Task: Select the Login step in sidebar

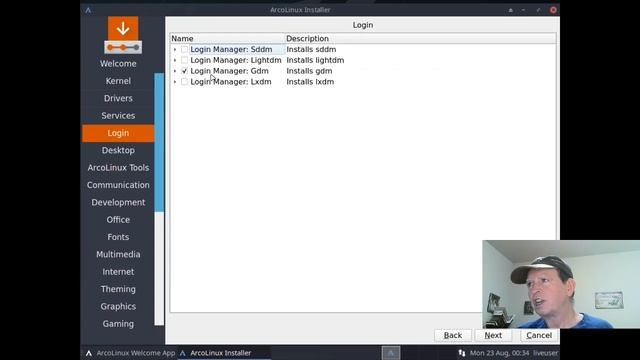Action: (x=118, y=133)
